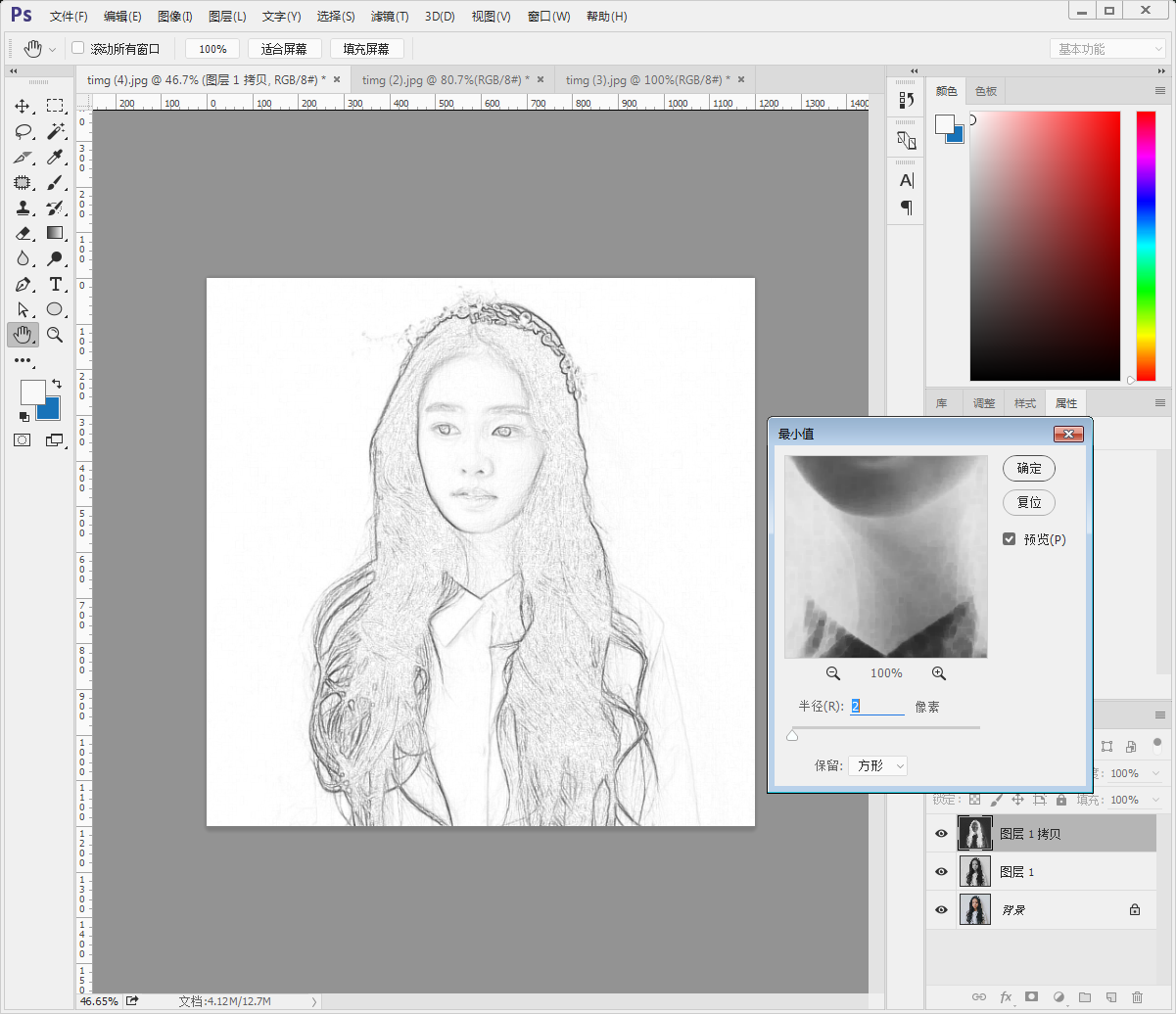Delete the selected layer via trash icon
Screen dimensions: 1176x1014
1137,996
